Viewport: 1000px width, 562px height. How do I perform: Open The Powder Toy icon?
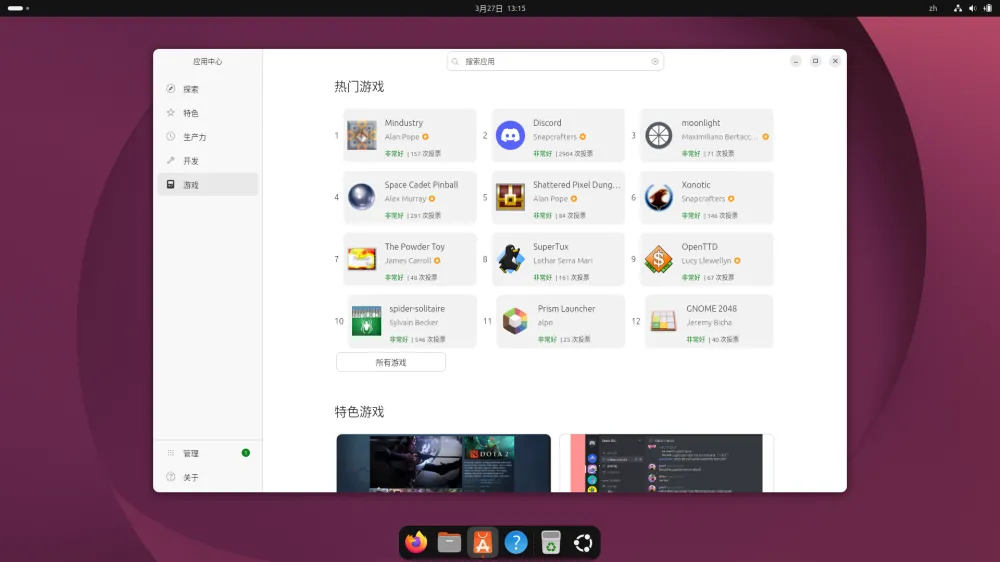click(x=362, y=258)
